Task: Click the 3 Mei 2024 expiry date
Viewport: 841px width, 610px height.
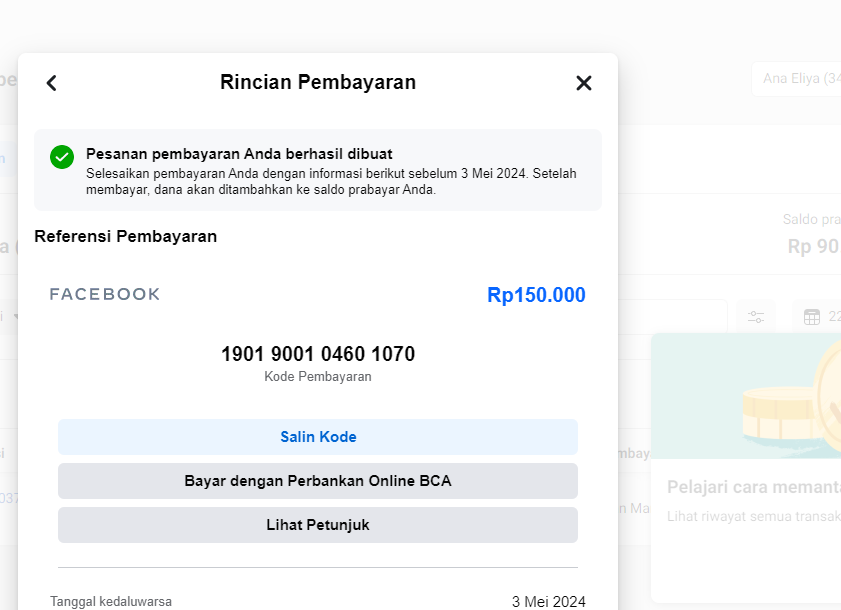Action: [x=548, y=602]
